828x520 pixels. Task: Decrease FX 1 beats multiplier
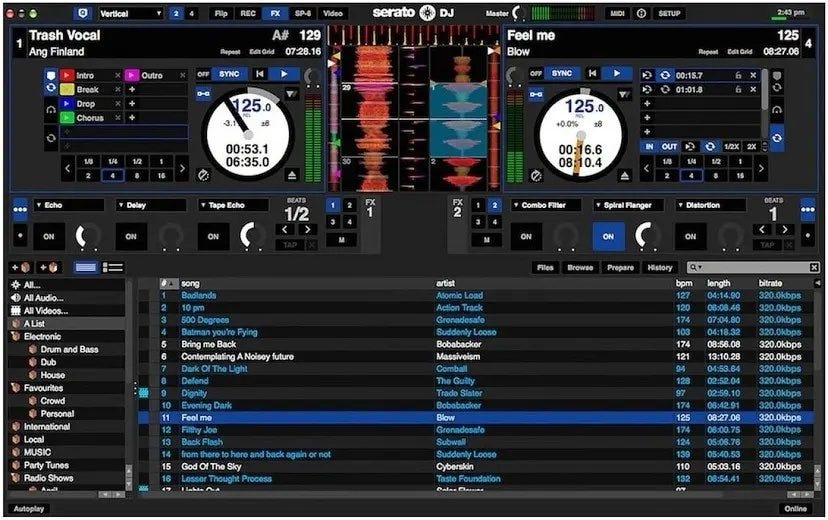tap(285, 230)
